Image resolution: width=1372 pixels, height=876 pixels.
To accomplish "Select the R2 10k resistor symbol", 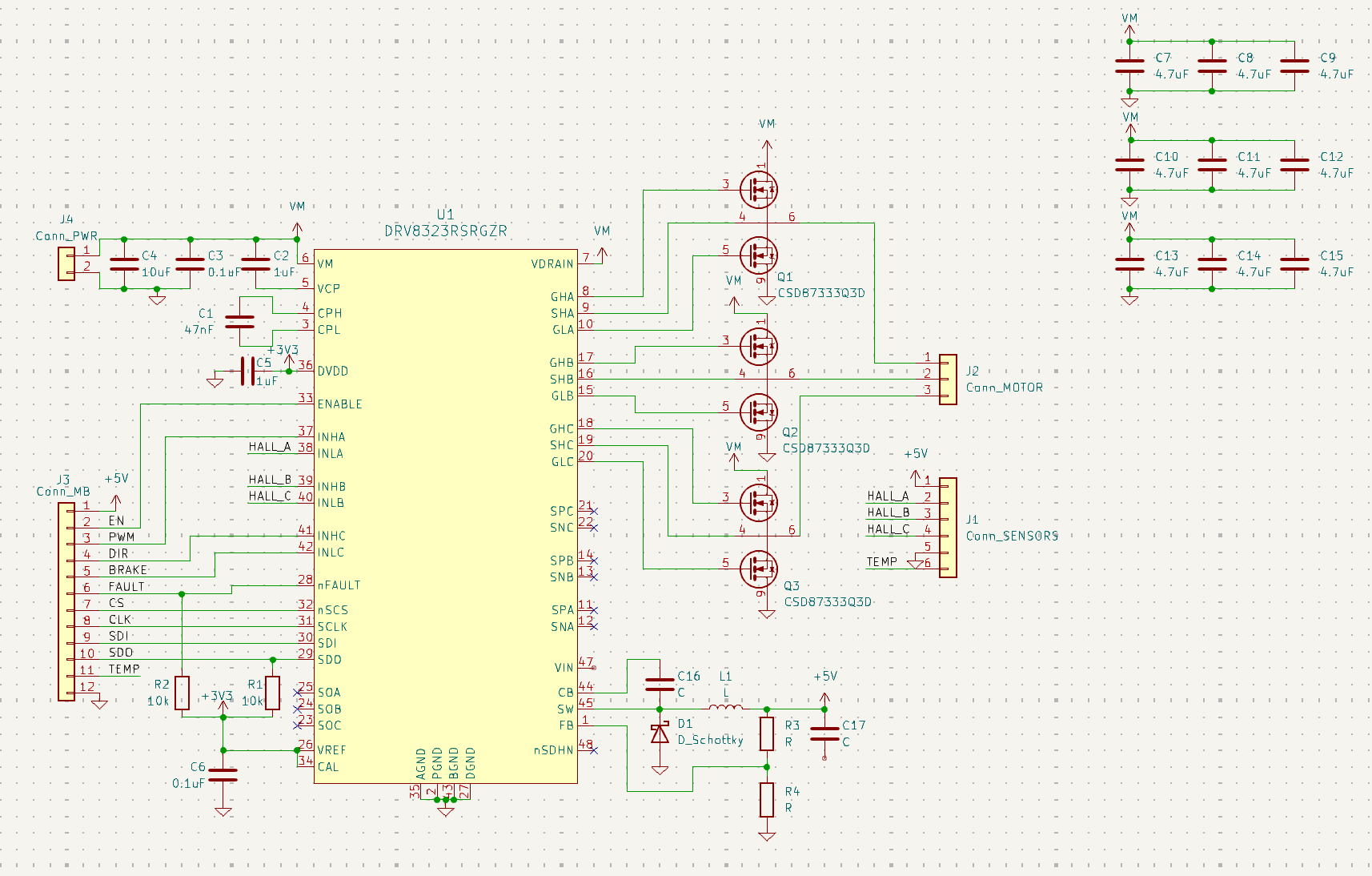I will tap(183, 693).
